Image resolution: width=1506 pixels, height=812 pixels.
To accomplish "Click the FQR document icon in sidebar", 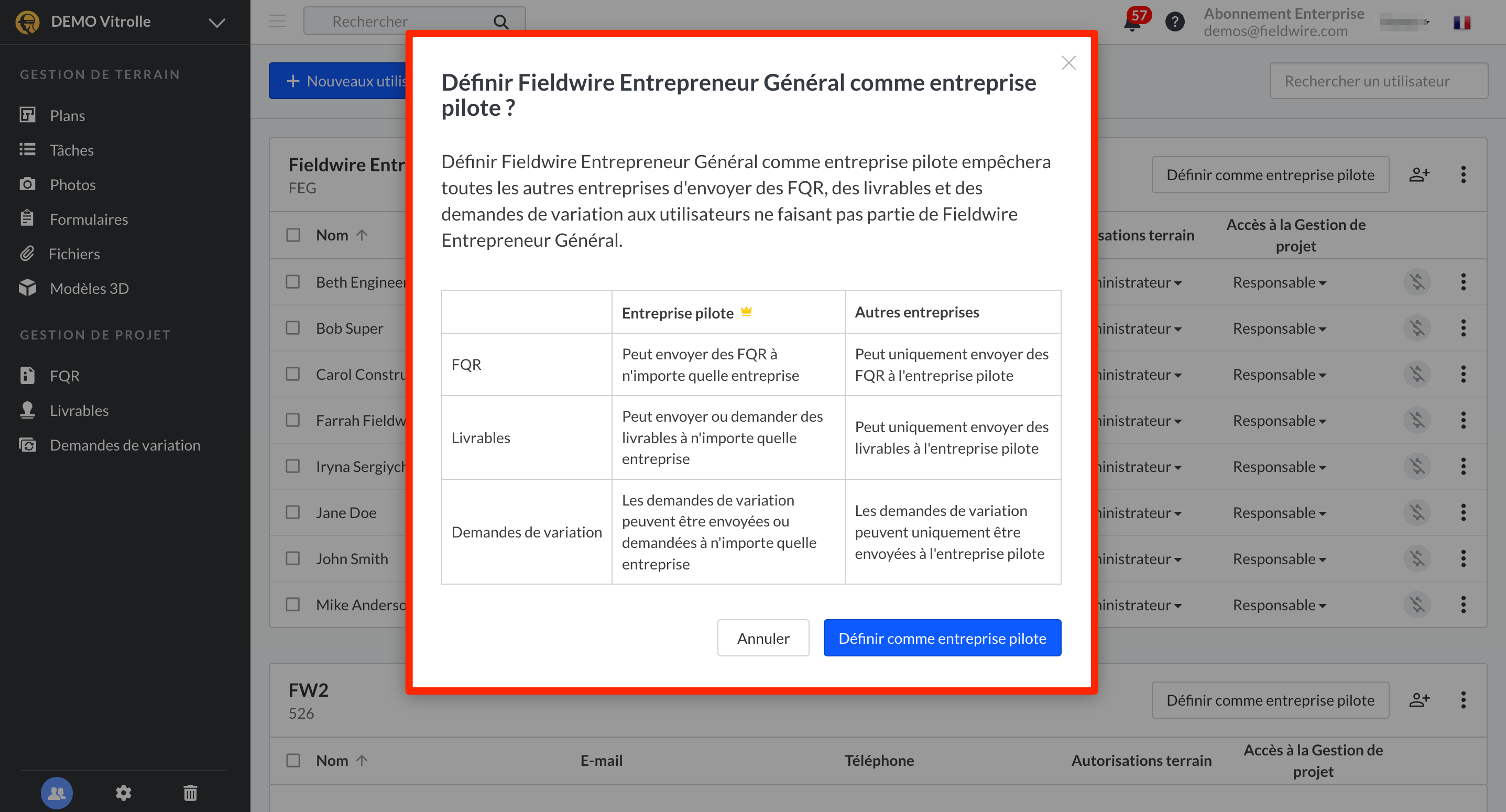I will (27, 375).
